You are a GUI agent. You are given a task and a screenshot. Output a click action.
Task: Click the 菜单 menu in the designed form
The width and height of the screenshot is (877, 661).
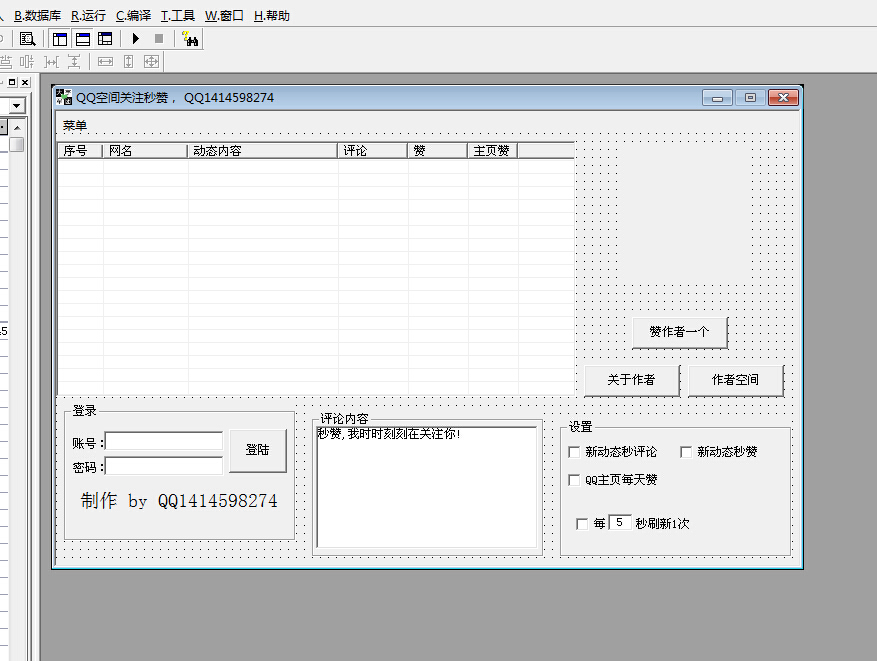[x=74, y=125]
